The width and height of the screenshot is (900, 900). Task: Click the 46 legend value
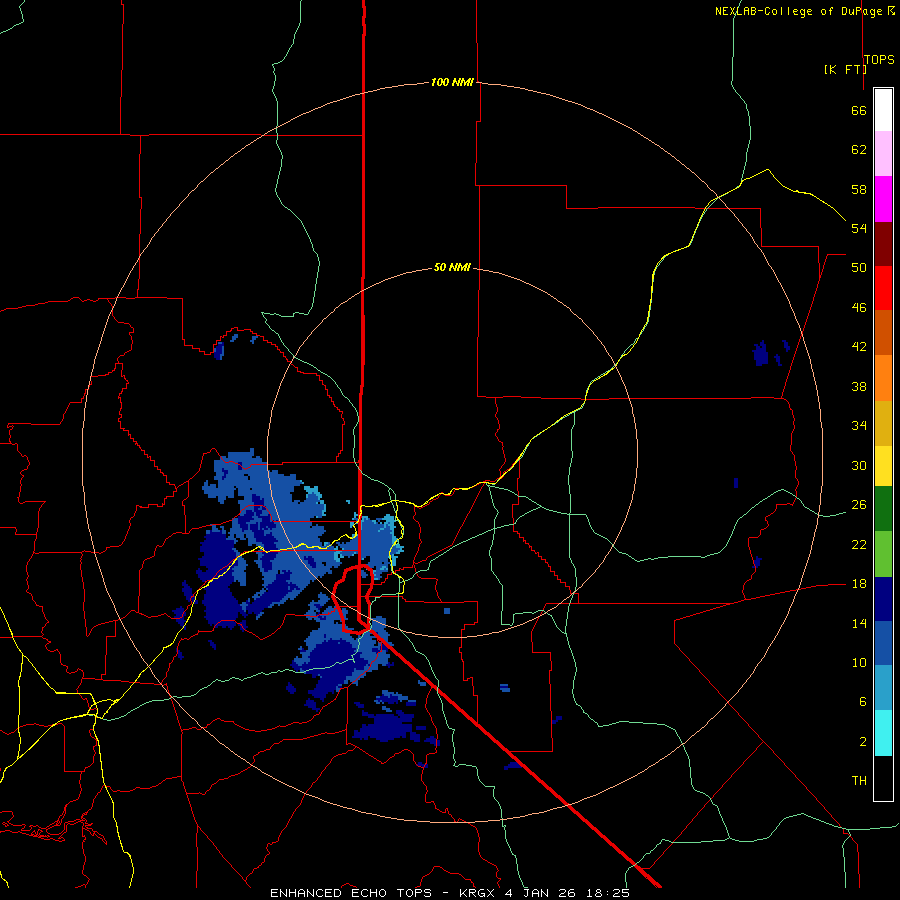click(859, 307)
